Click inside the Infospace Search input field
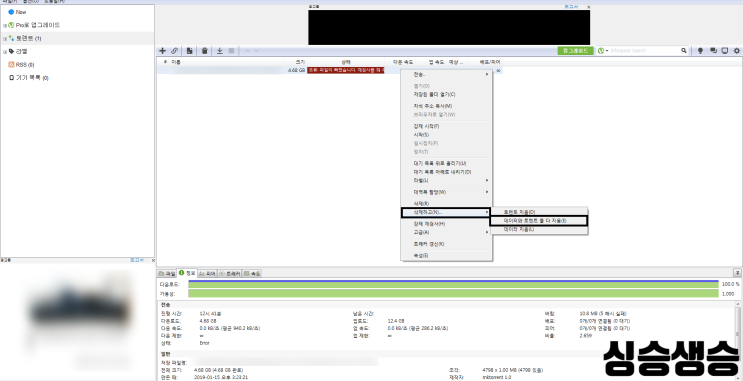 [645, 51]
